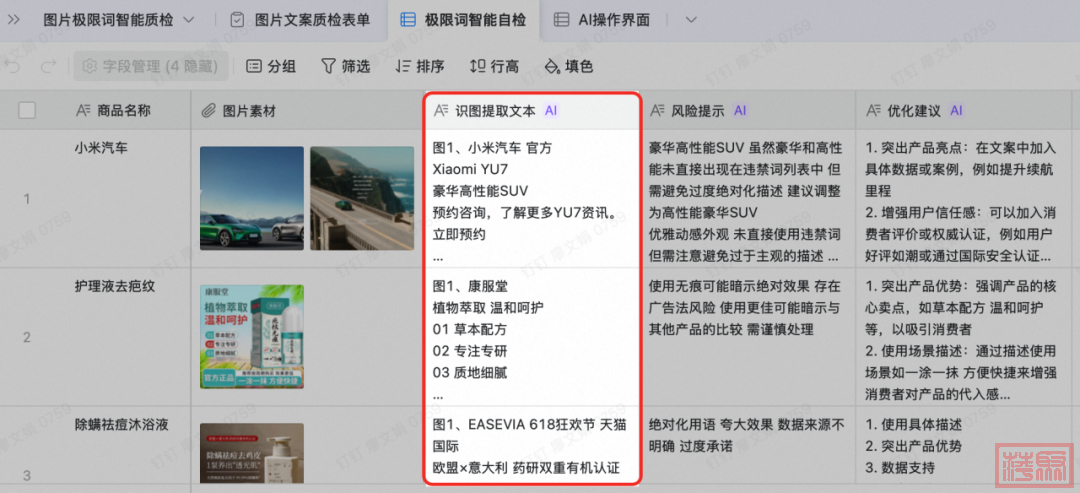The width and height of the screenshot is (1080, 493).
Task: Open the coastal bridge car image thumbnail
Action: 361,198
